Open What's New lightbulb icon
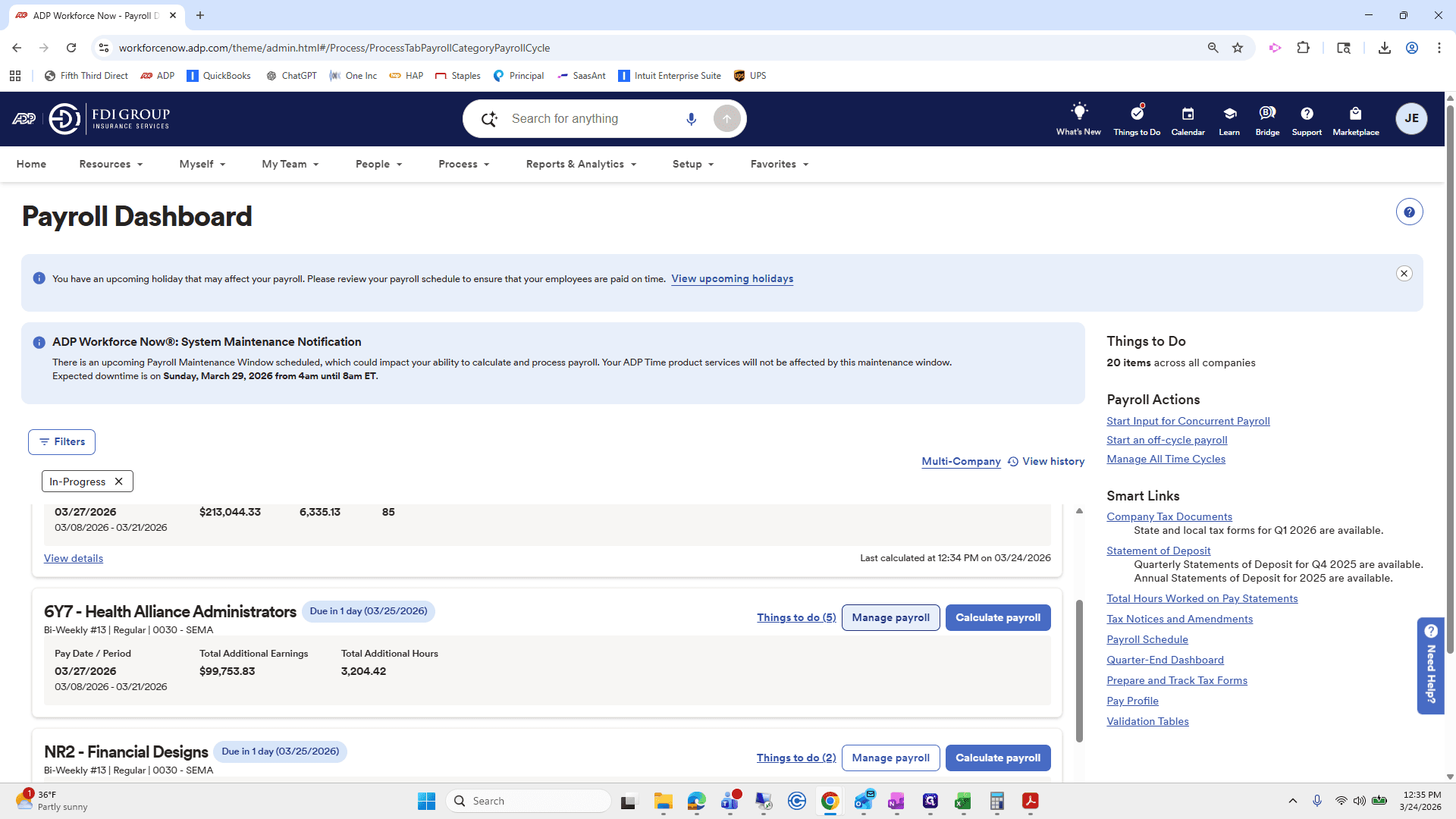Image resolution: width=1456 pixels, height=819 pixels. pos(1078,119)
